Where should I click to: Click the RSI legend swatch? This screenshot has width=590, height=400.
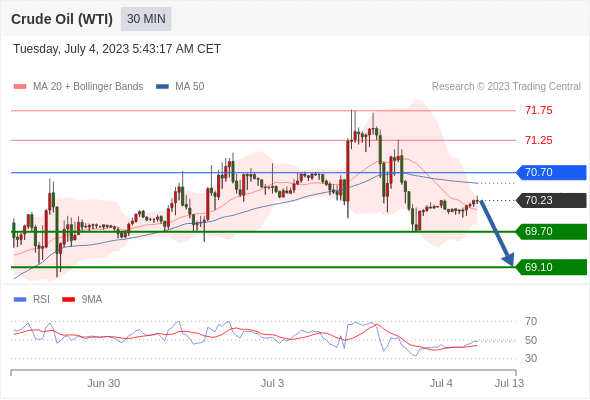(x=20, y=300)
